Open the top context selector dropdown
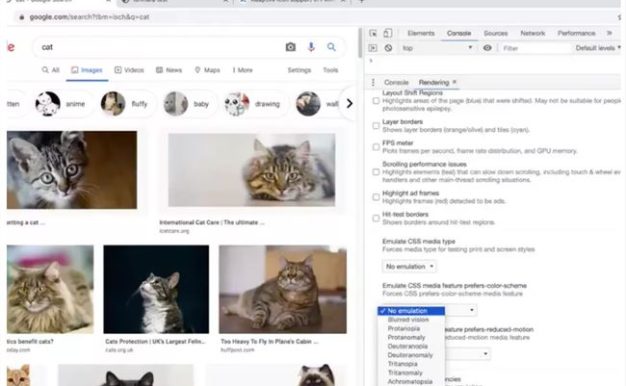This screenshot has width=626, height=386. pyautogui.click(x=437, y=48)
